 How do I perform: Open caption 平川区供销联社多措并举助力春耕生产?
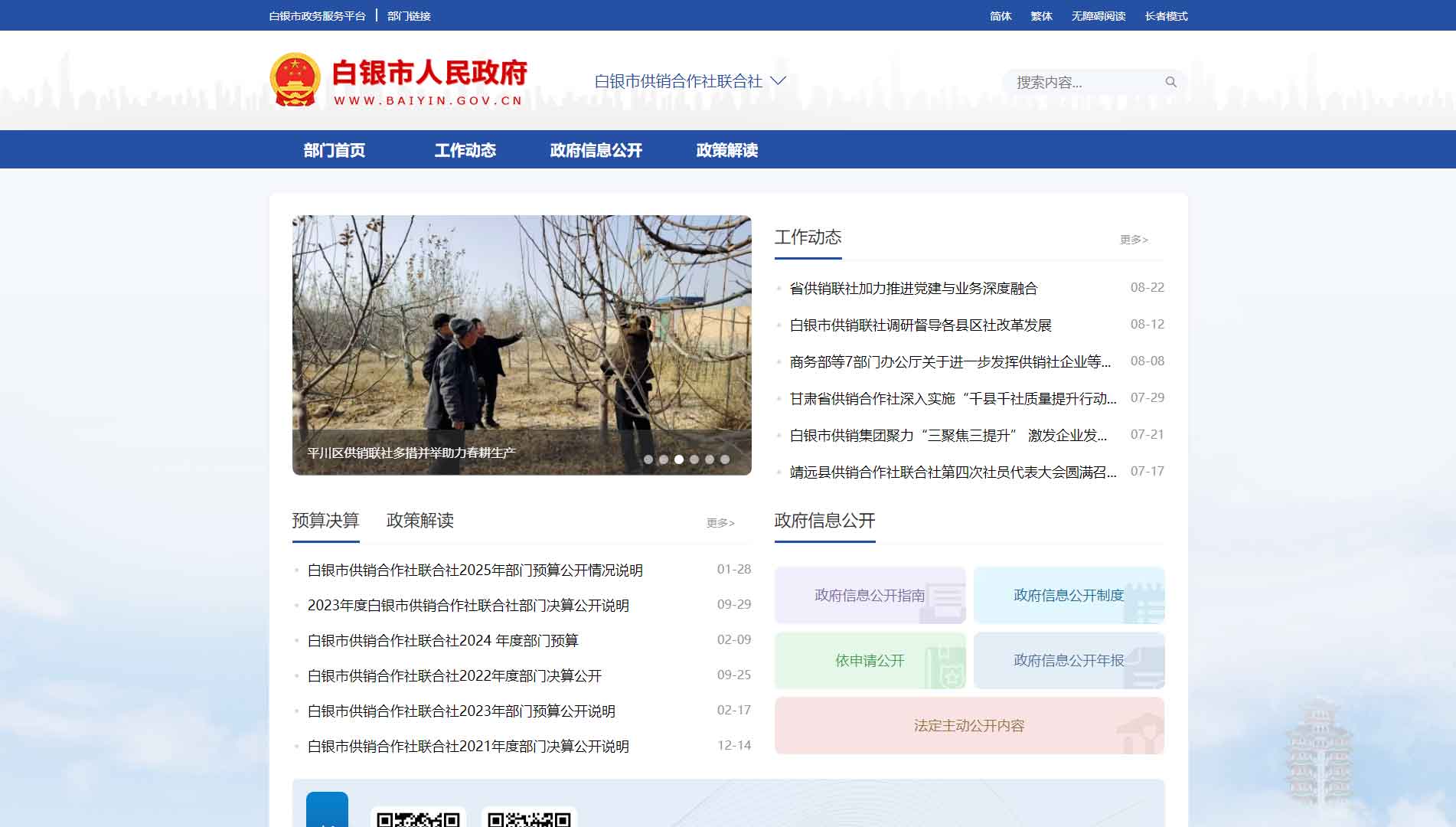coord(412,453)
